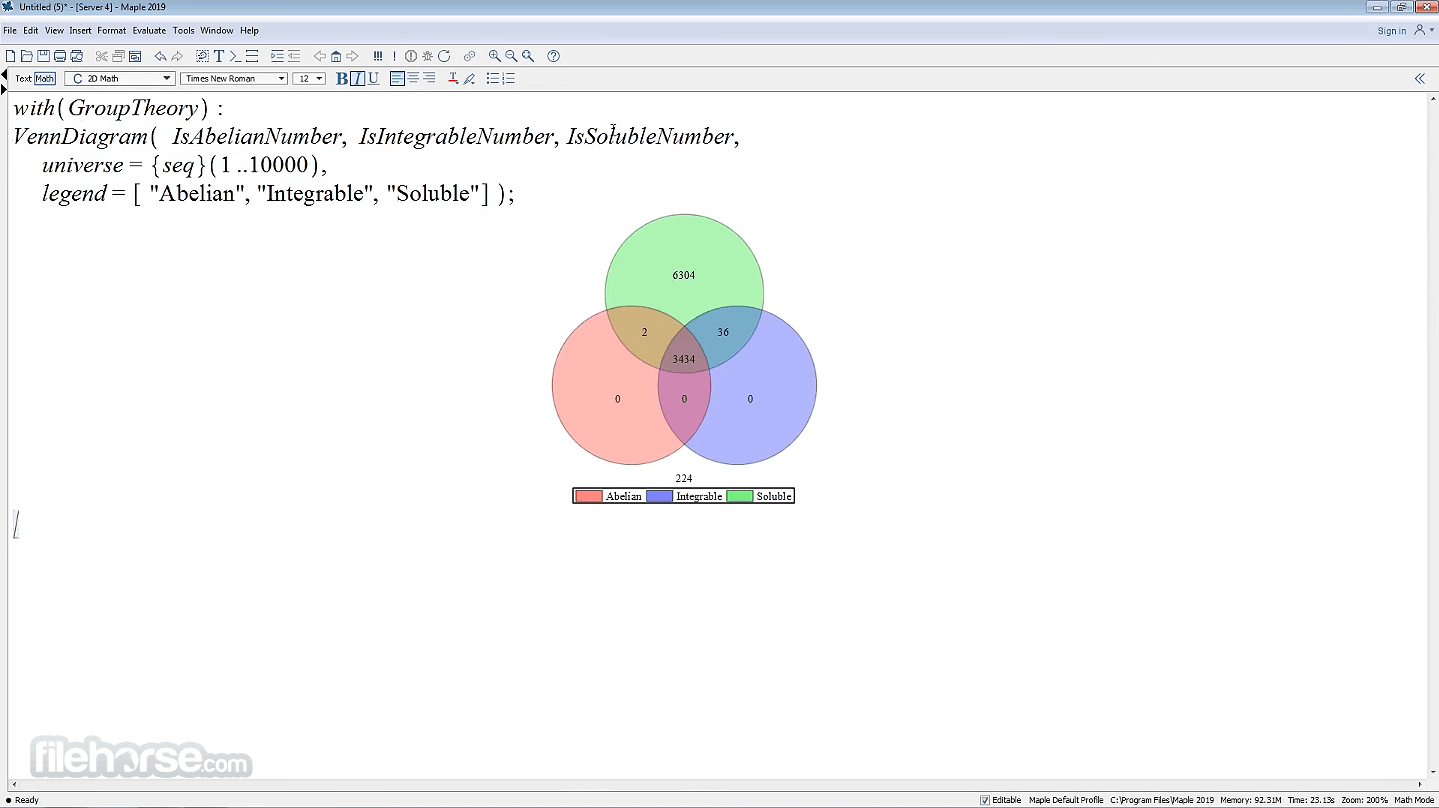
Task: Click the Sign in link
Action: (1391, 31)
